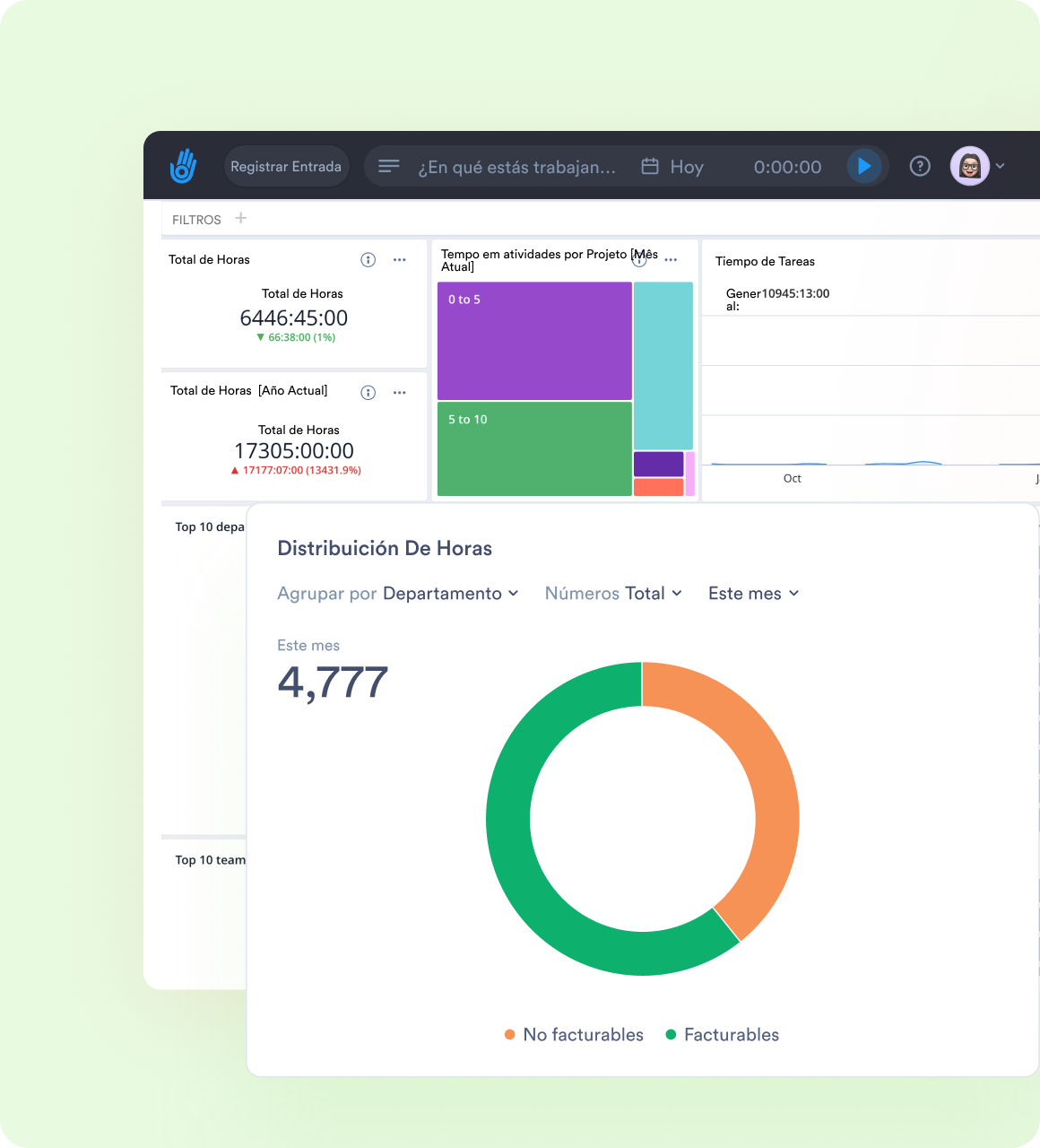Open options menu for Tempo em atividades widget
Viewport: 1040px width, 1148px height.
pos(671,260)
